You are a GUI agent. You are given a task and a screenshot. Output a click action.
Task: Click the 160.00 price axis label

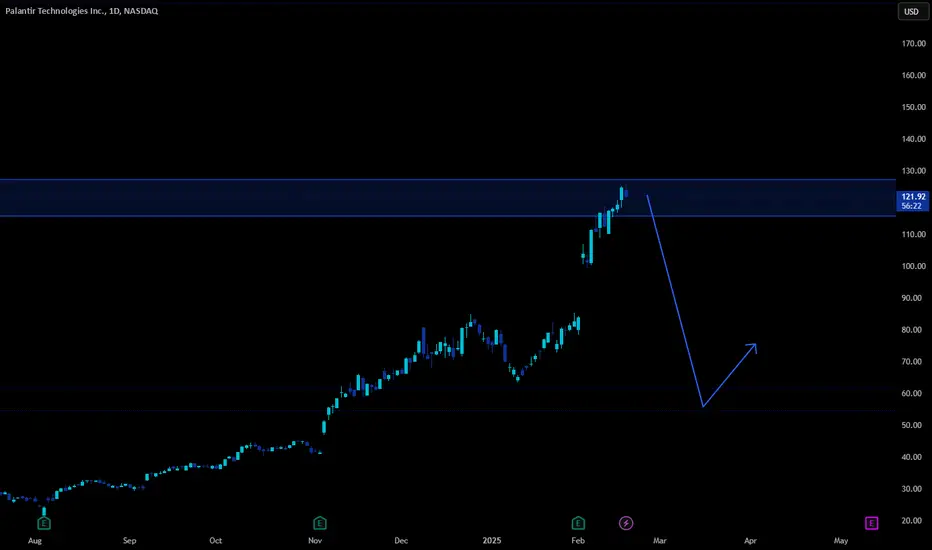pyautogui.click(x=914, y=76)
